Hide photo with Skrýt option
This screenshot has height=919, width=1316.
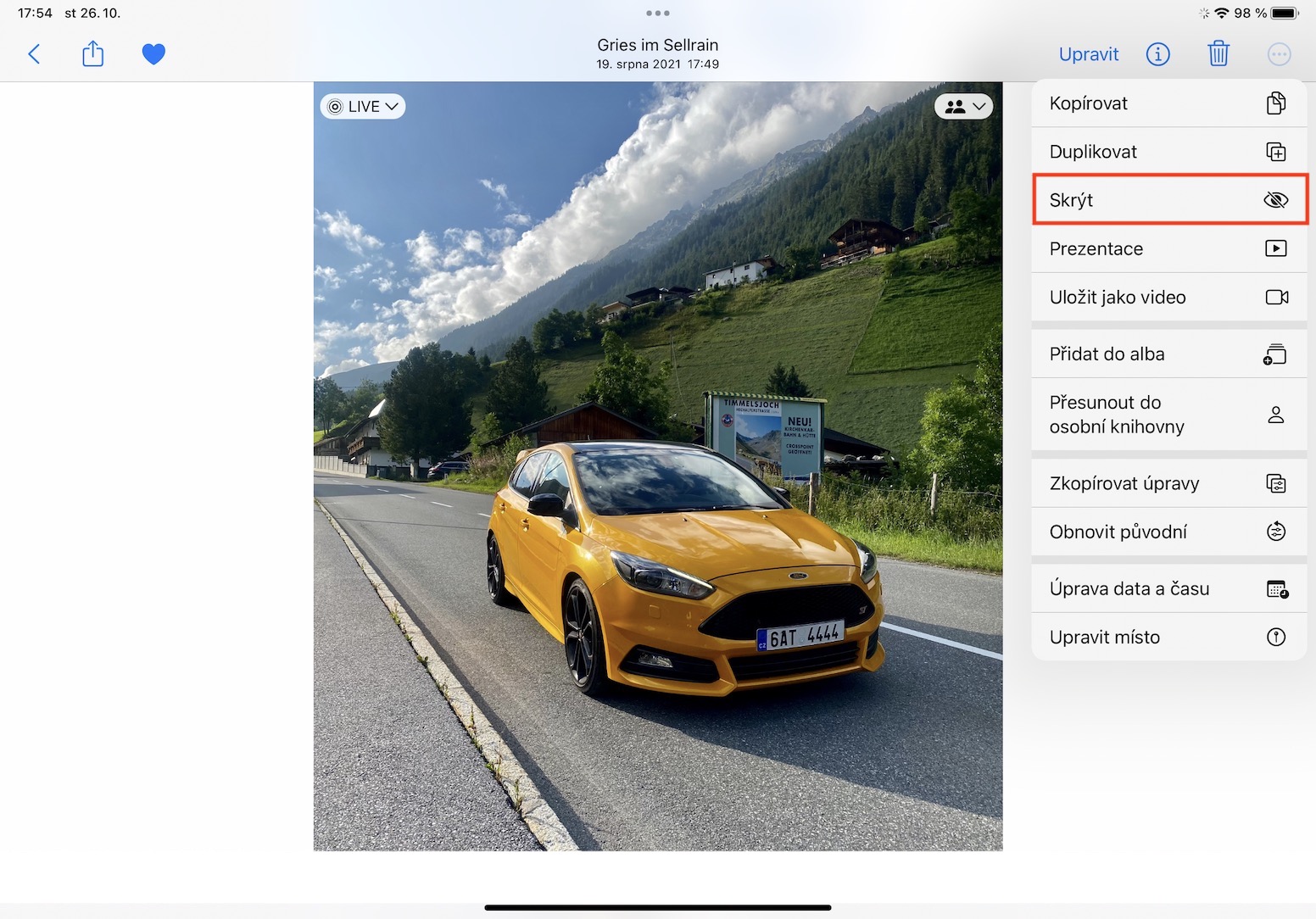[1169, 200]
